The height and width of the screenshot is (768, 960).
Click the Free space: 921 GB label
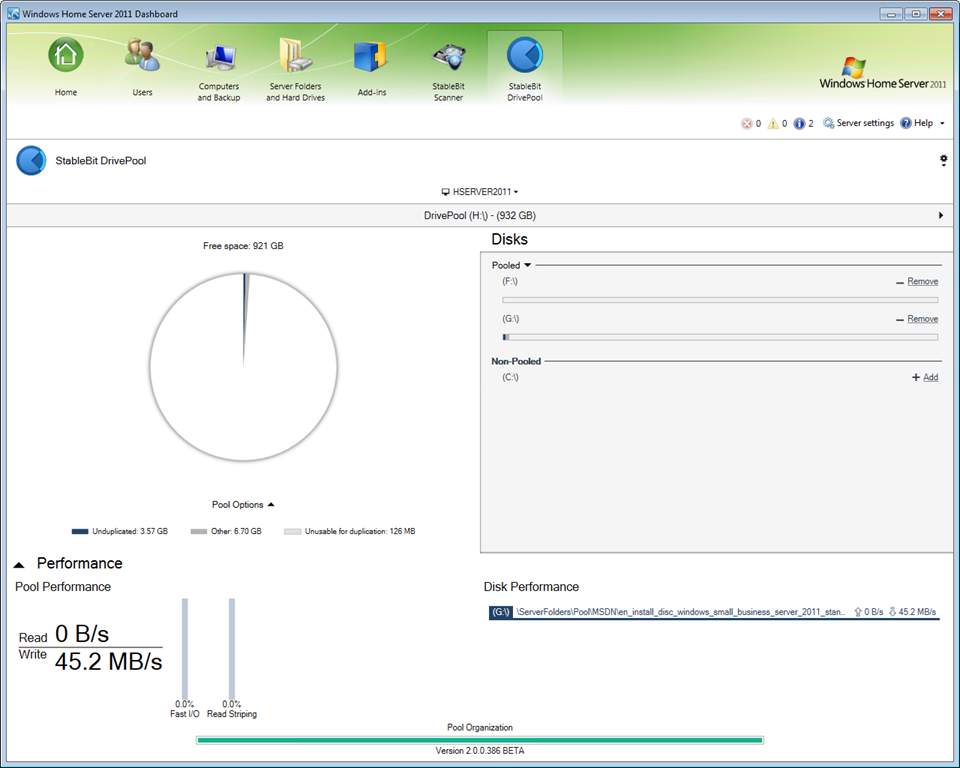point(243,246)
